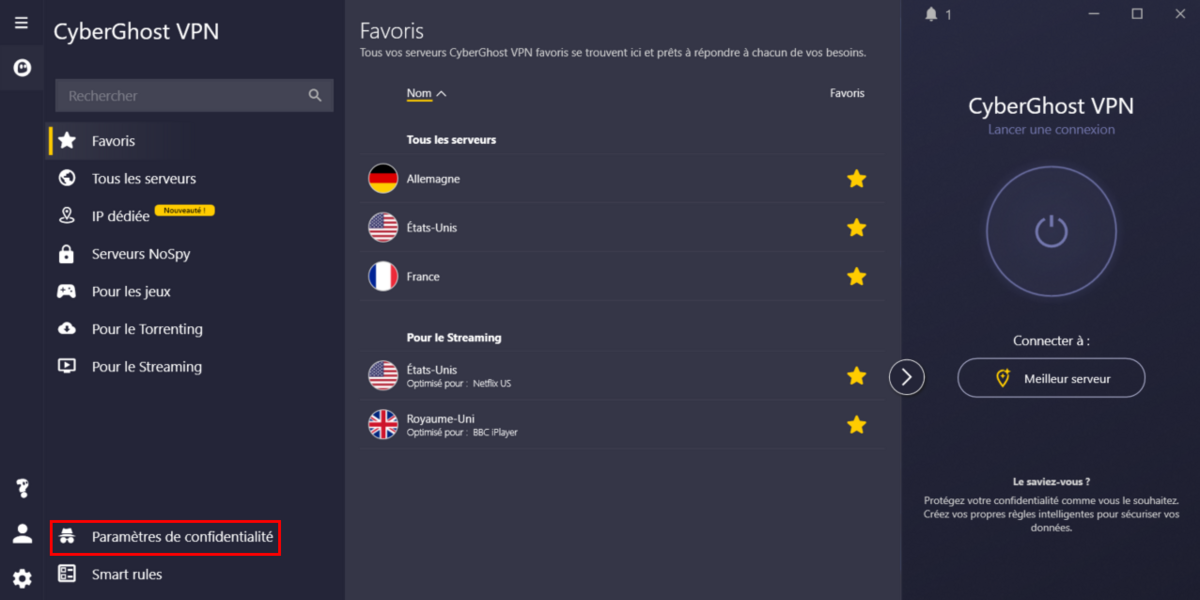The height and width of the screenshot is (600, 1200).
Task: Collapse the server panel with the arrow
Action: 906,377
